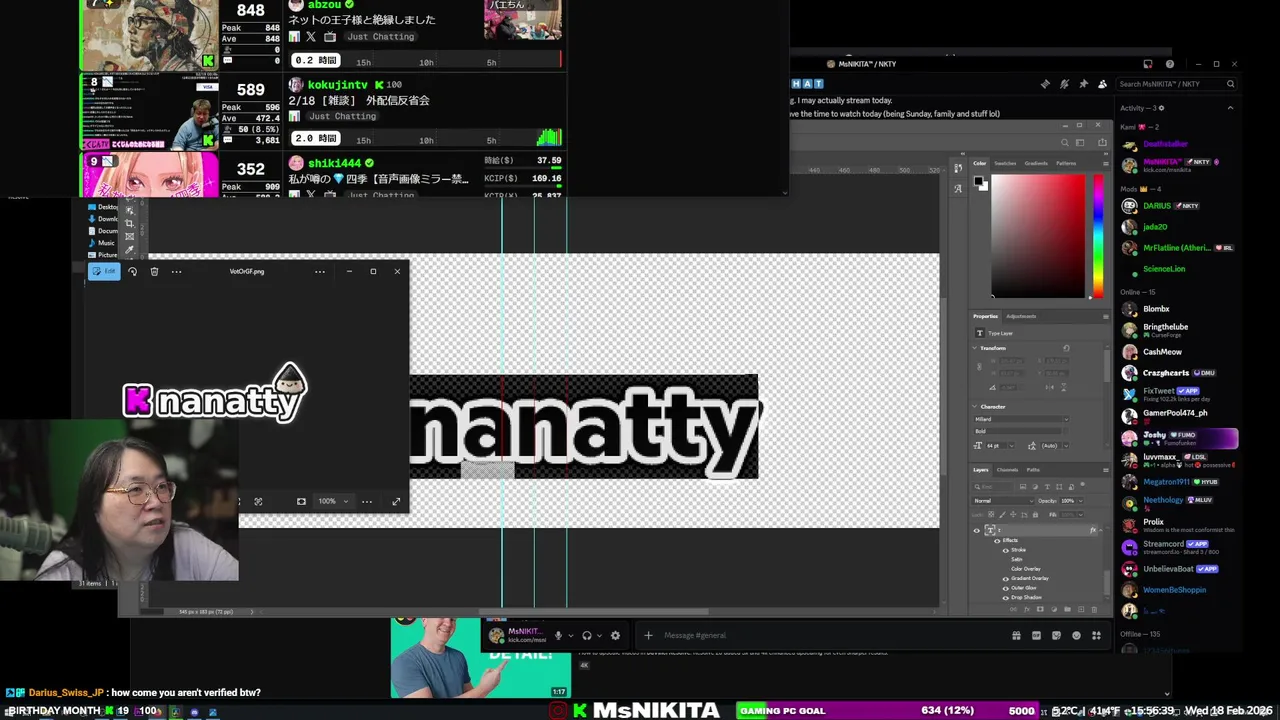This screenshot has height=720, width=1280.
Task: Click the fullscreen expand icon in Photos viewer
Action: point(396,501)
